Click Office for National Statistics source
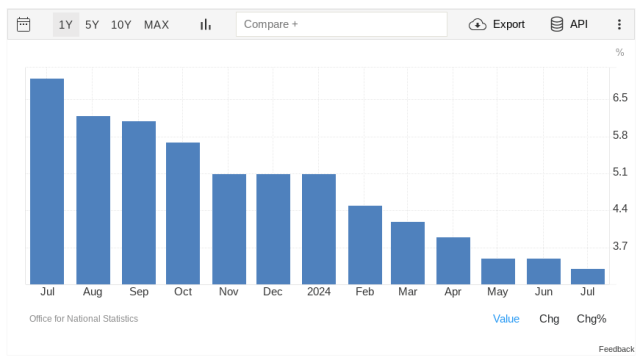This screenshot has width=640, height=360. point(84,319)
